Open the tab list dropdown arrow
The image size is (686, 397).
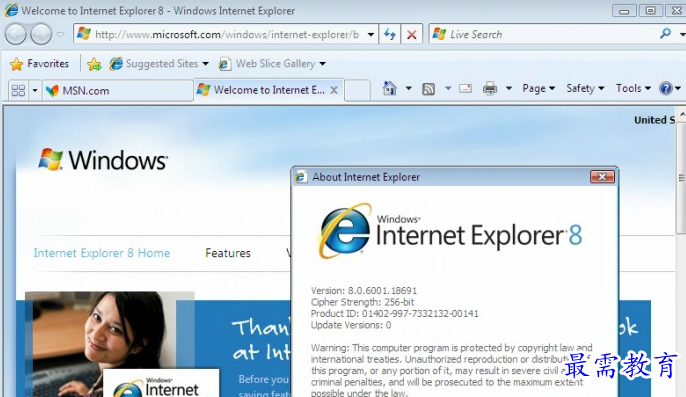coord(35,91)
